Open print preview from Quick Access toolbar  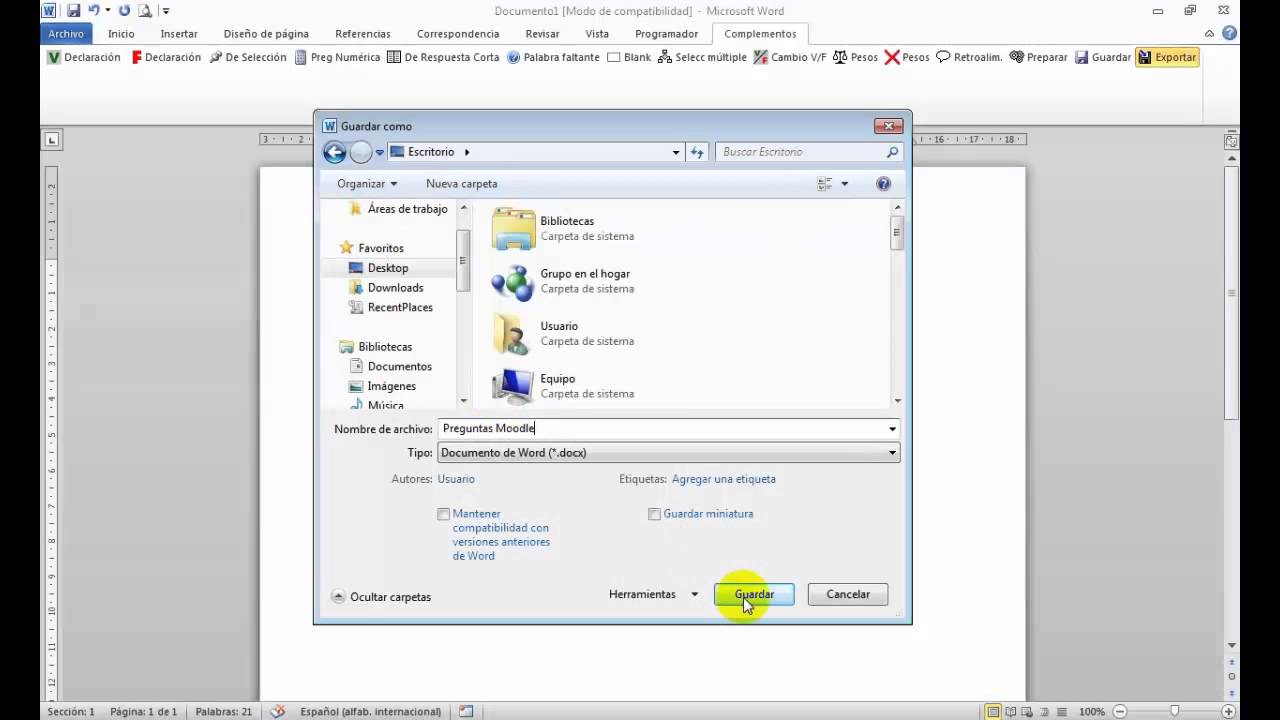pyautogui.click(x=145, y=11)
